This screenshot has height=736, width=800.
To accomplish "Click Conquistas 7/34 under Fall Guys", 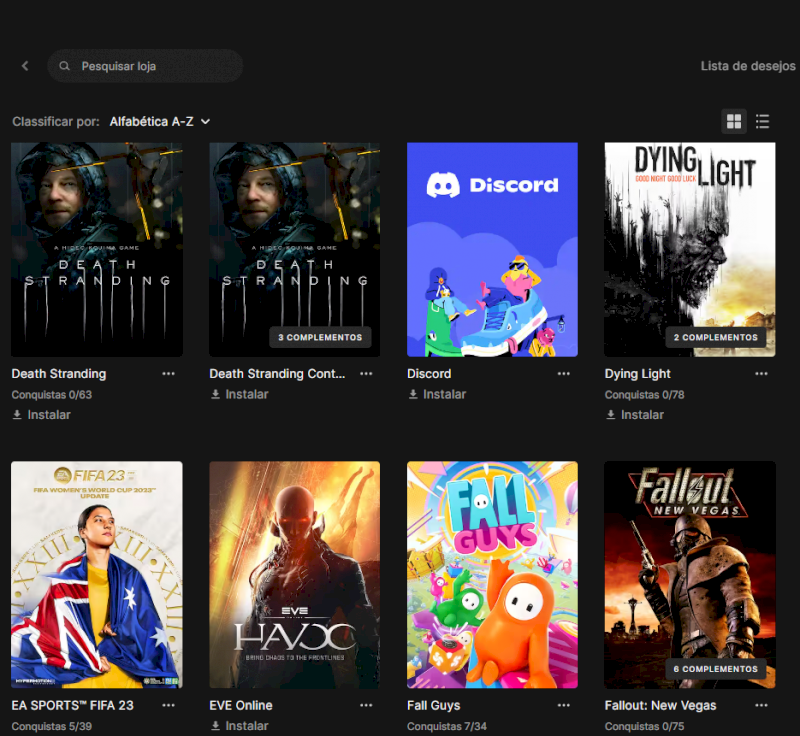I will pos(447,726).
